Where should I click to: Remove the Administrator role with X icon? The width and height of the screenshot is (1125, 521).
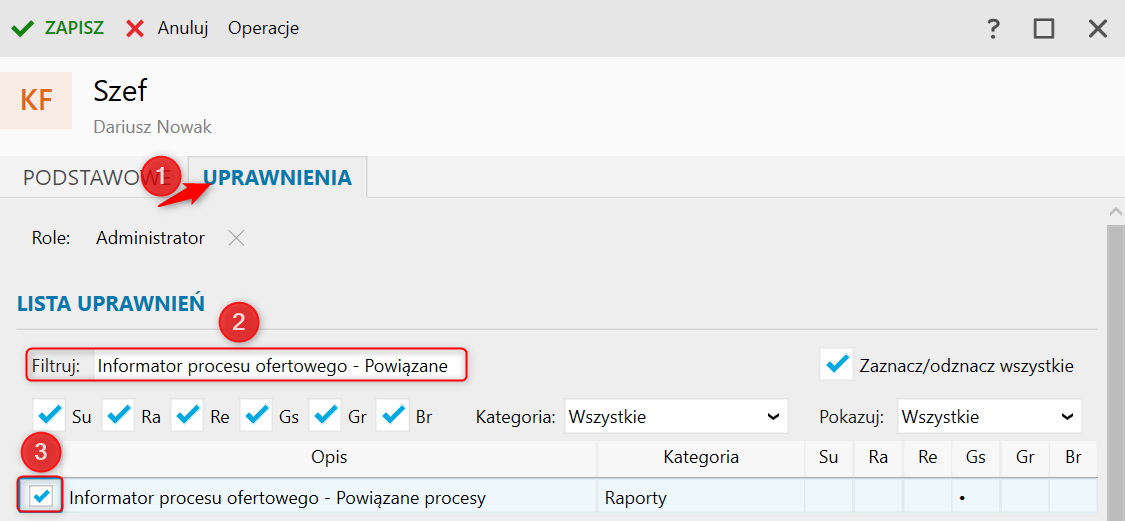pos(235,238)
